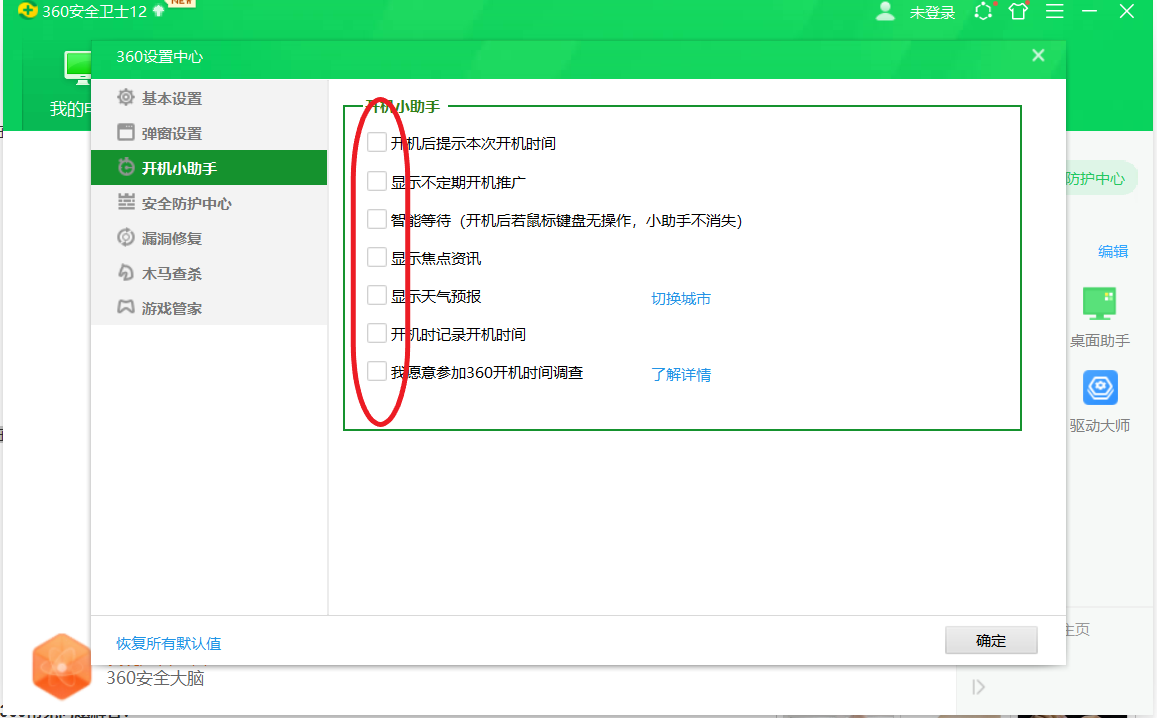Switch to 安全防护中心 settings section
Screen dimensions: 1157x718
tap(186, 203)
